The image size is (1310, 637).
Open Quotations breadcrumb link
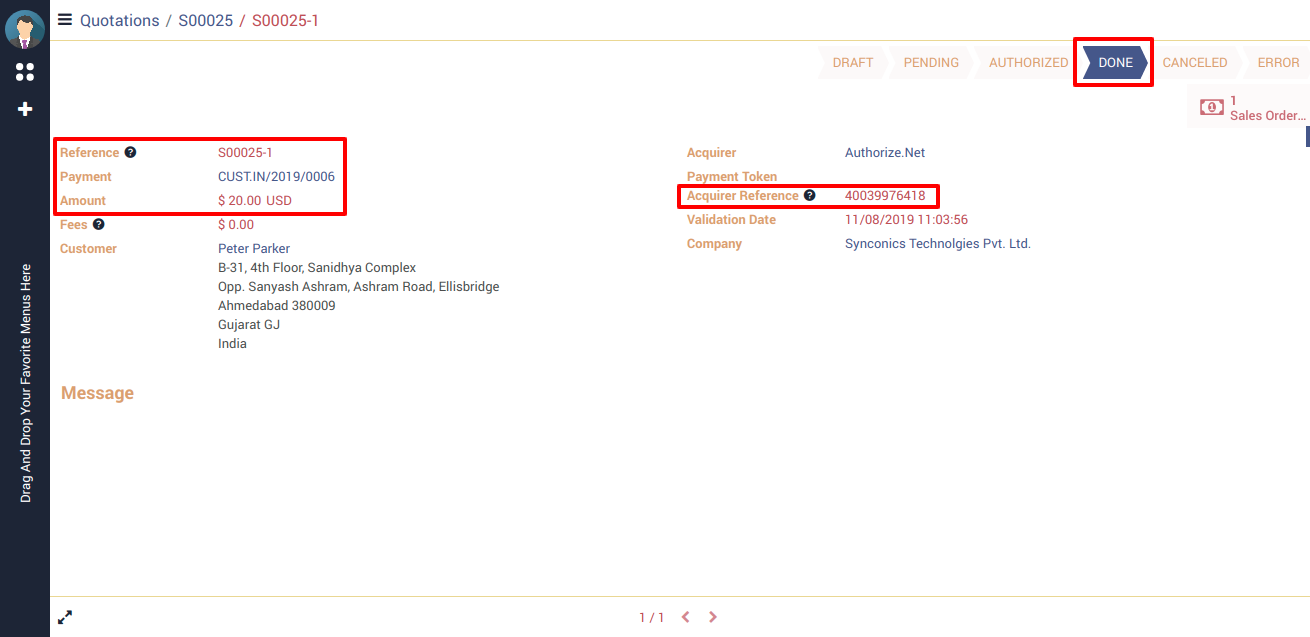[x=119, y=20]
